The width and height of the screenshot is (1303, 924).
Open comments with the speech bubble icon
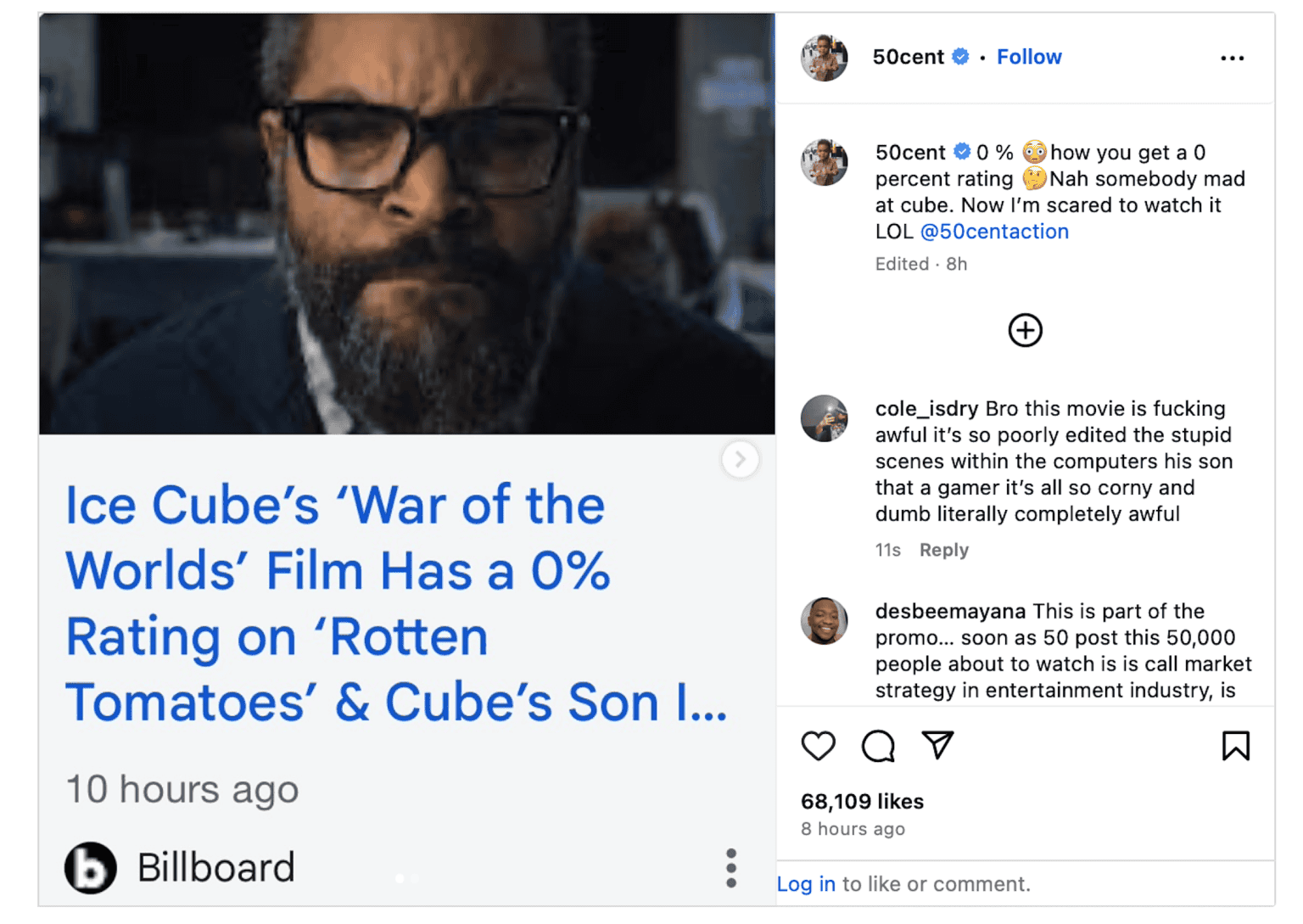coord(878,748)
